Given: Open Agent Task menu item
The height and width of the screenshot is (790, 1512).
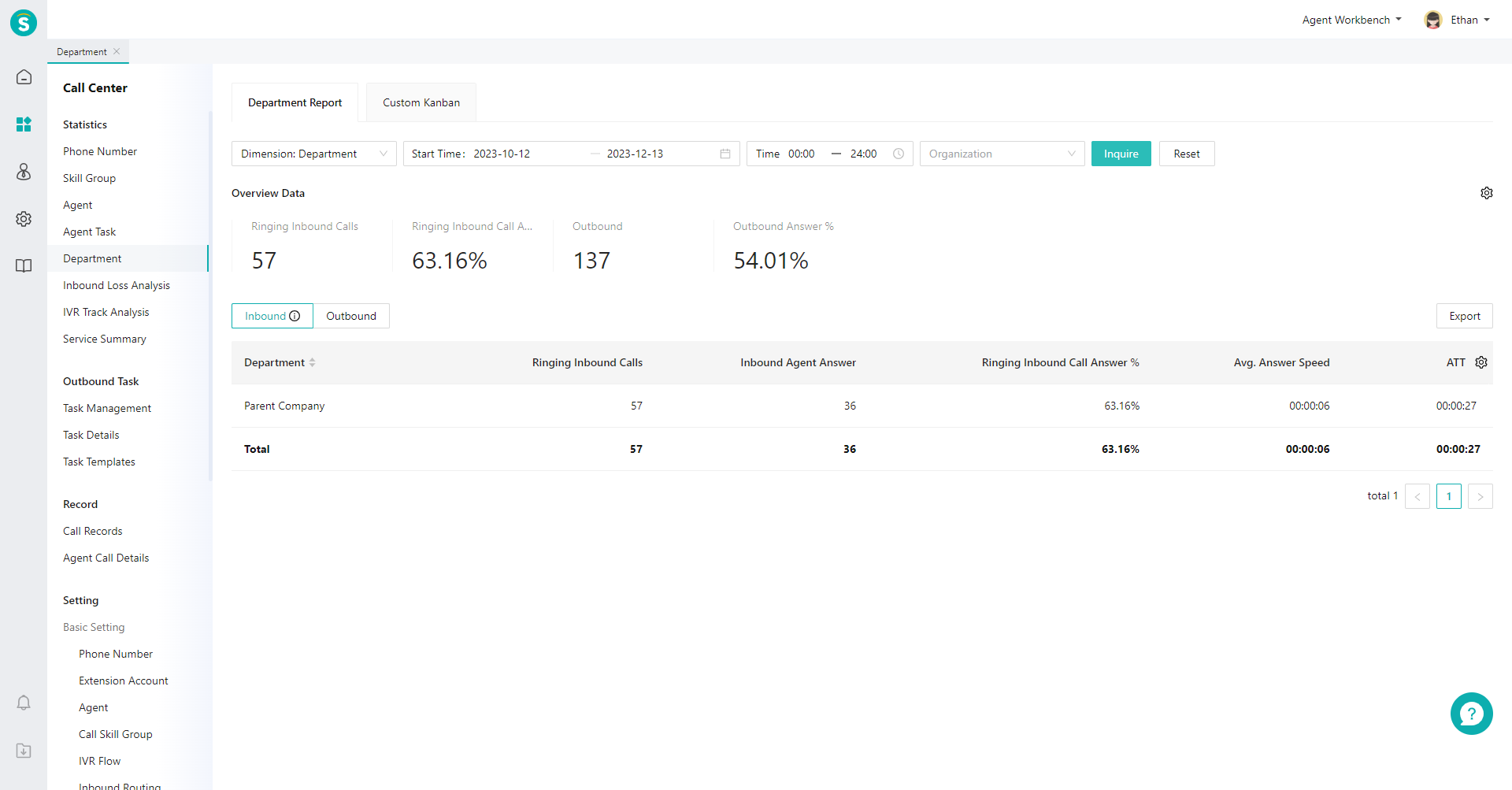Looking at the screenshot, I should click(89, 232).
